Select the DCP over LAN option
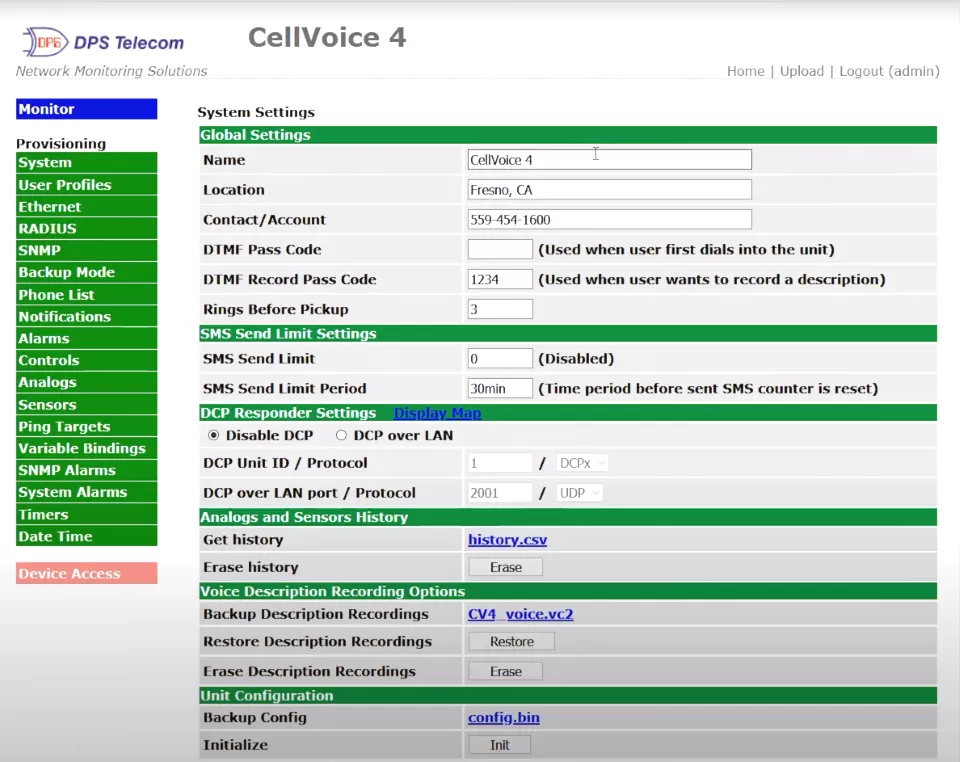This screenshot has height=762, width=960. tap(341, 436)
